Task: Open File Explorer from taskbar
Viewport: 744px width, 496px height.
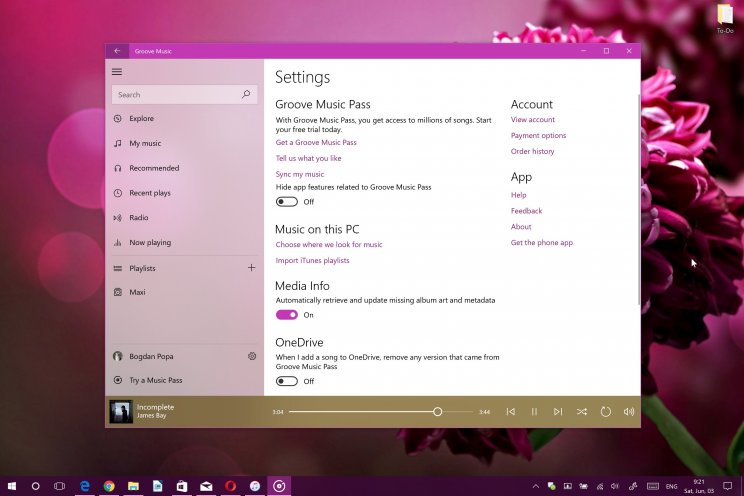Action: tap(133, 486)
